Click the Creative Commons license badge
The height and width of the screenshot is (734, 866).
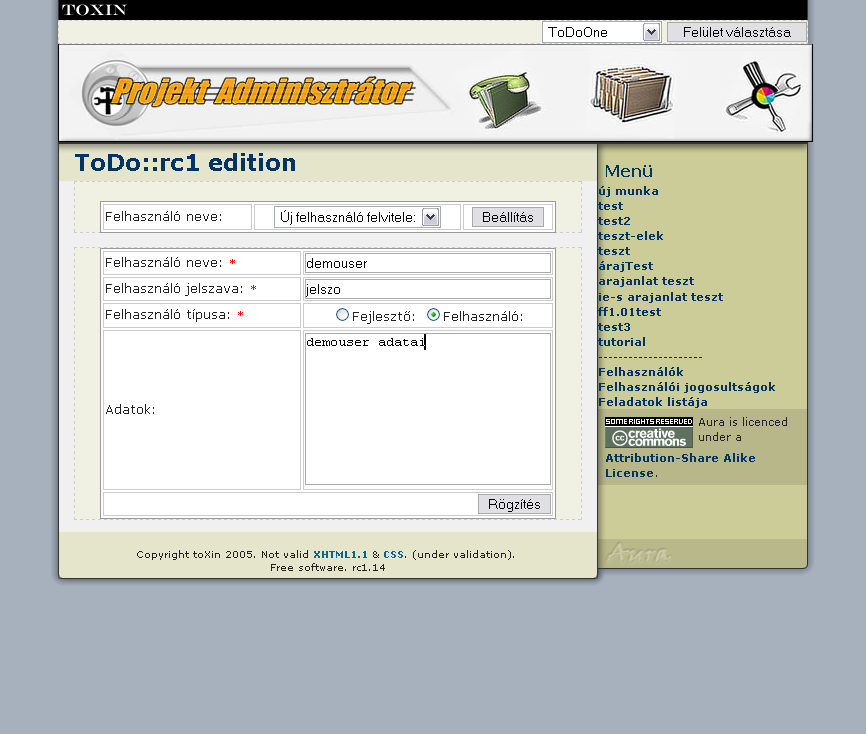(648, 432)
